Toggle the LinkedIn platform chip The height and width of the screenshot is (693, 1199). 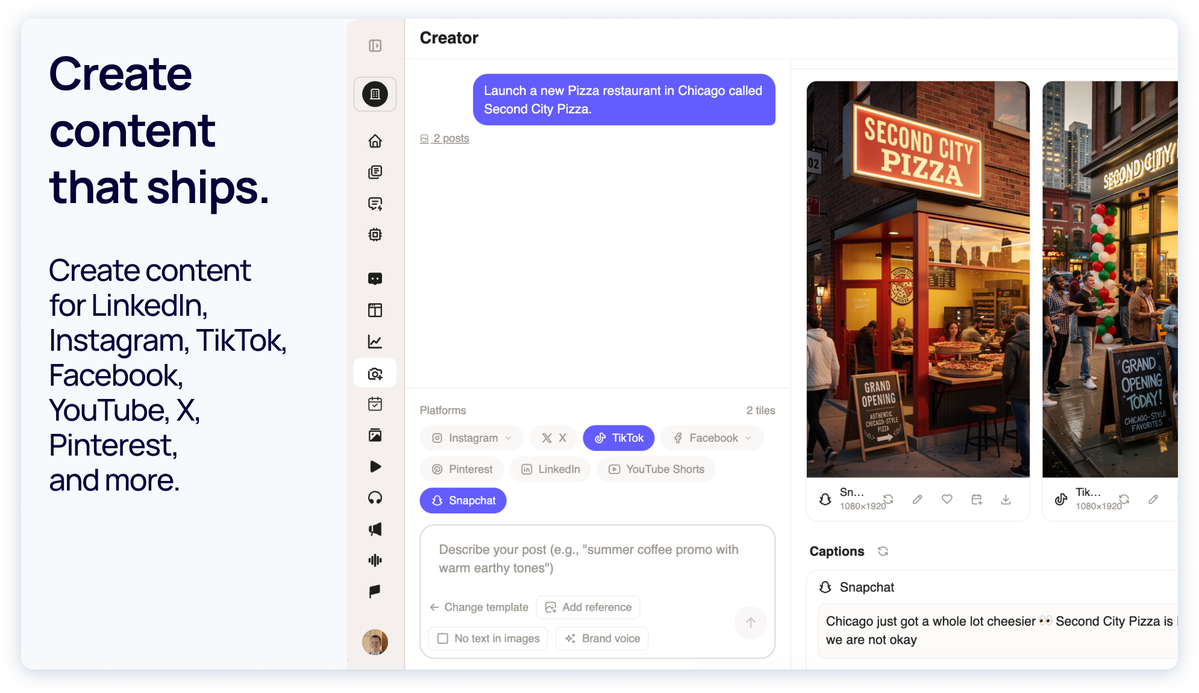[550, 469]
